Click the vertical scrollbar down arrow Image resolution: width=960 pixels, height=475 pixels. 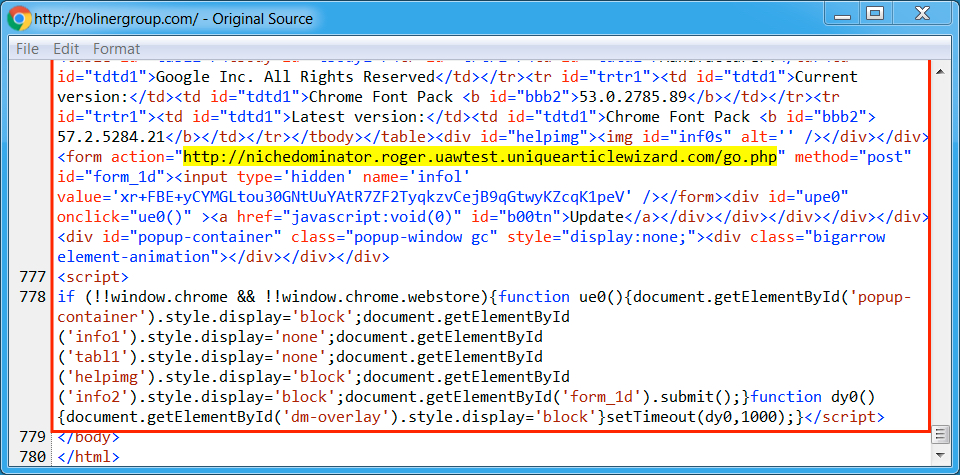(x=940, y=455)
